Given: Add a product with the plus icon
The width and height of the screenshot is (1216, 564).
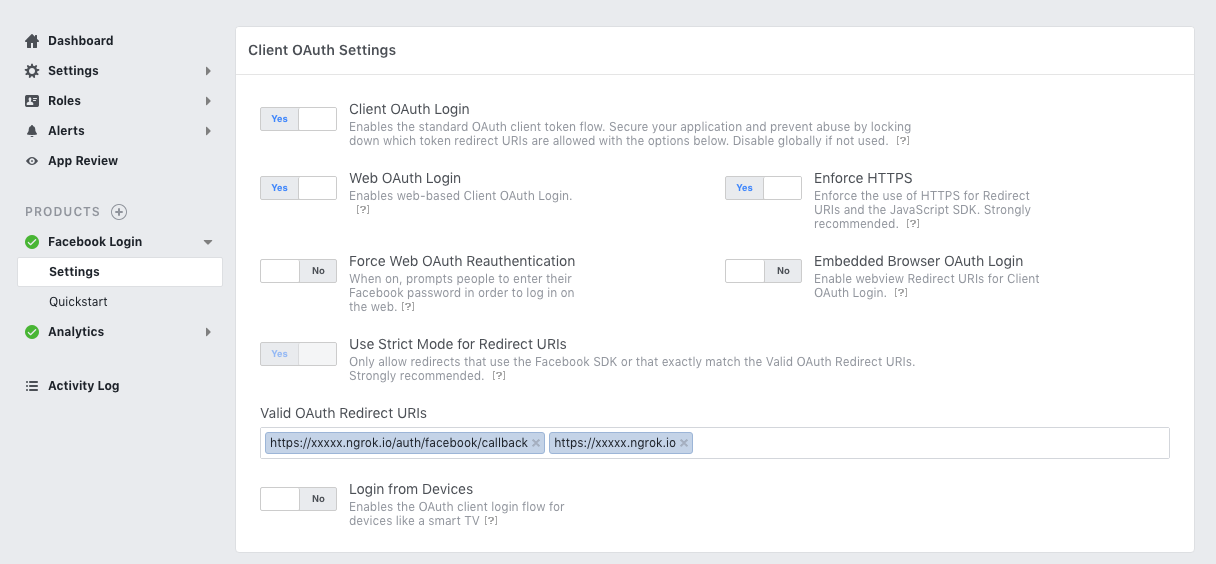Looking at the screenshot, I should point(119,212).
